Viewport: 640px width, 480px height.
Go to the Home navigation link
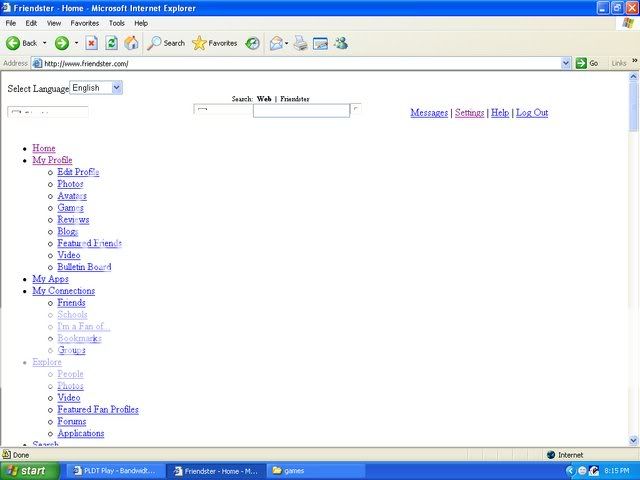[x=44, y=148]
